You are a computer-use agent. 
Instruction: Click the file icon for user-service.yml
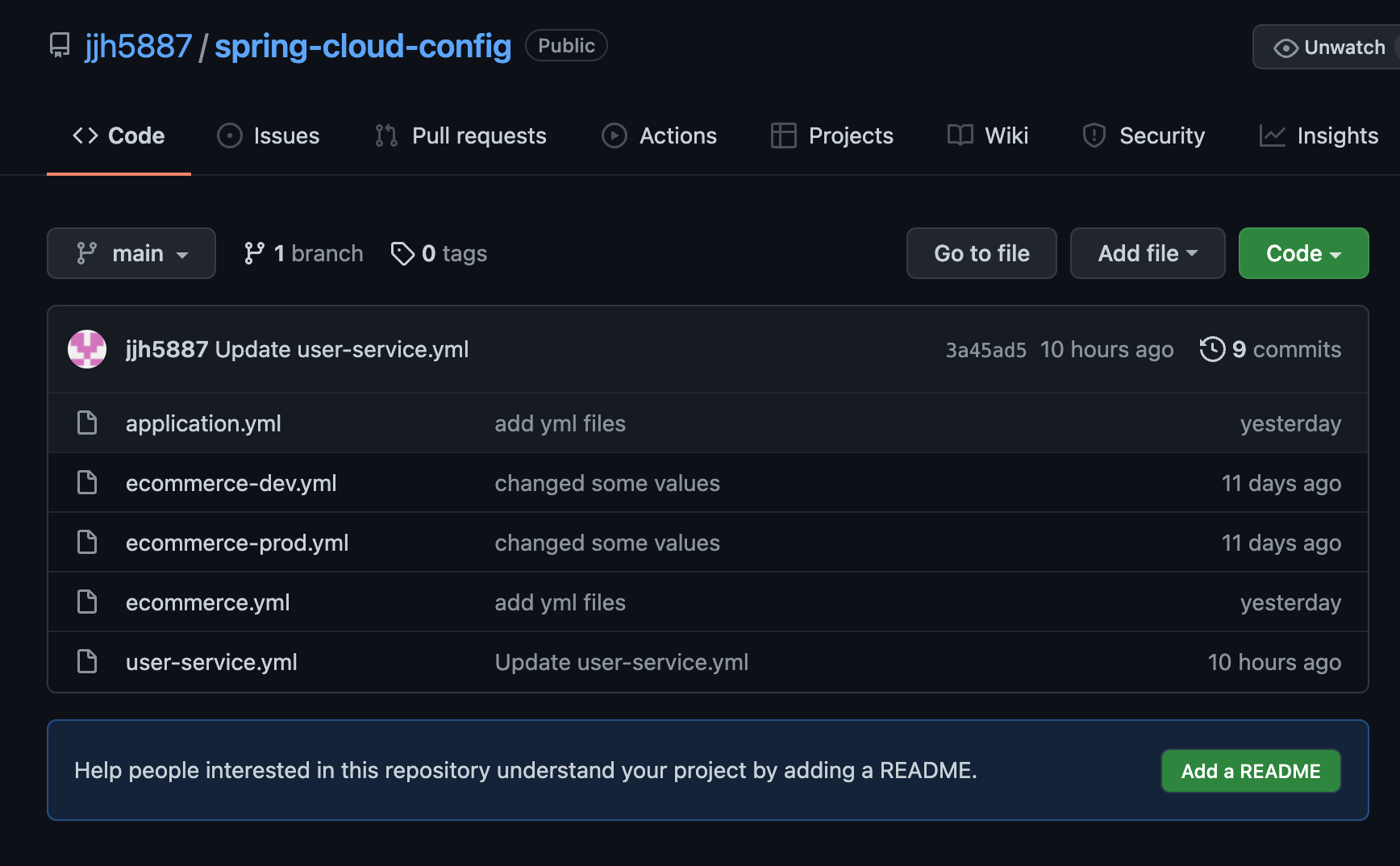click(x=87, y=661)
